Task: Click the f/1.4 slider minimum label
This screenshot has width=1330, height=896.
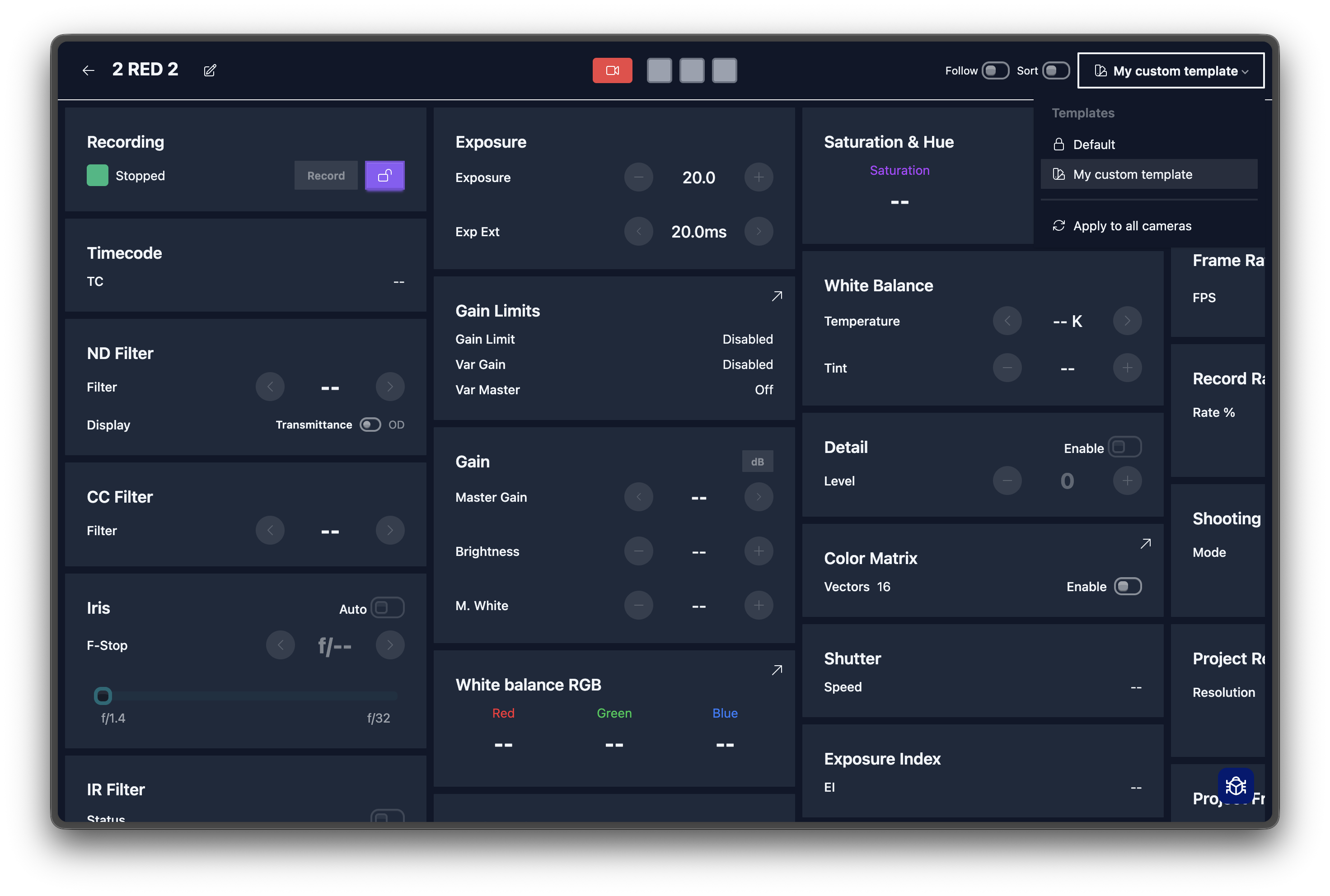Action: click(x=113, y=718)
